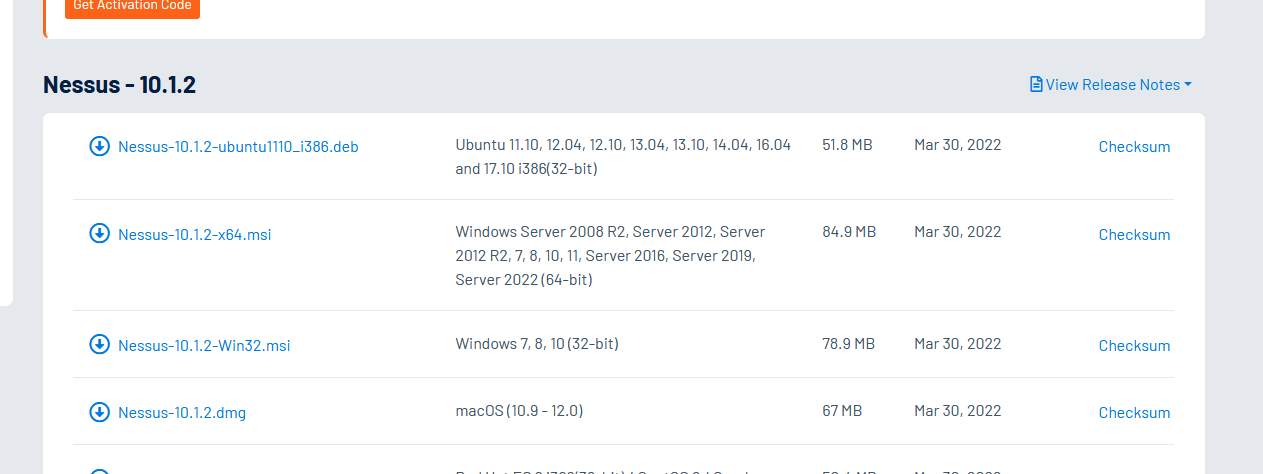Image resolution: width=1263 pixels, height=474 pixels.
Task: Expand the View Release Notes dropdown arrow
Action: (1188, 85)
